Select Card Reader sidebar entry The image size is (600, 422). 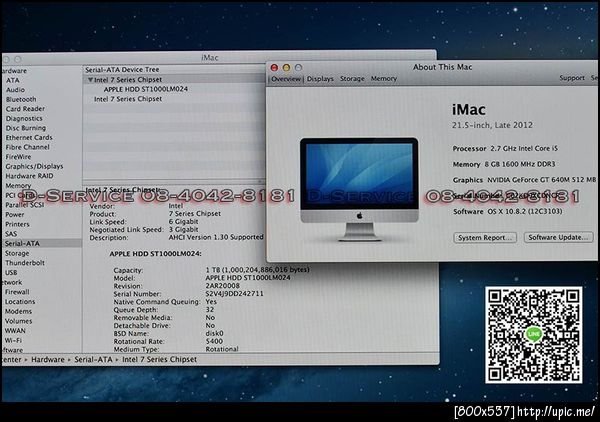click(25, 109)
